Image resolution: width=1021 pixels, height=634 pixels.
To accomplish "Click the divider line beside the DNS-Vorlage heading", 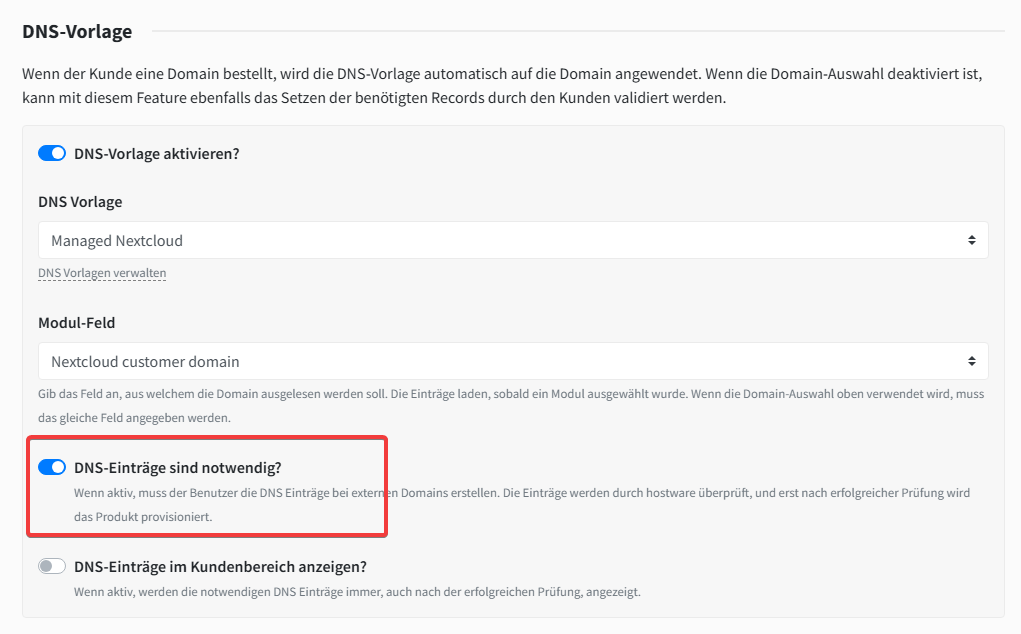I will click(x=578, y=32).
